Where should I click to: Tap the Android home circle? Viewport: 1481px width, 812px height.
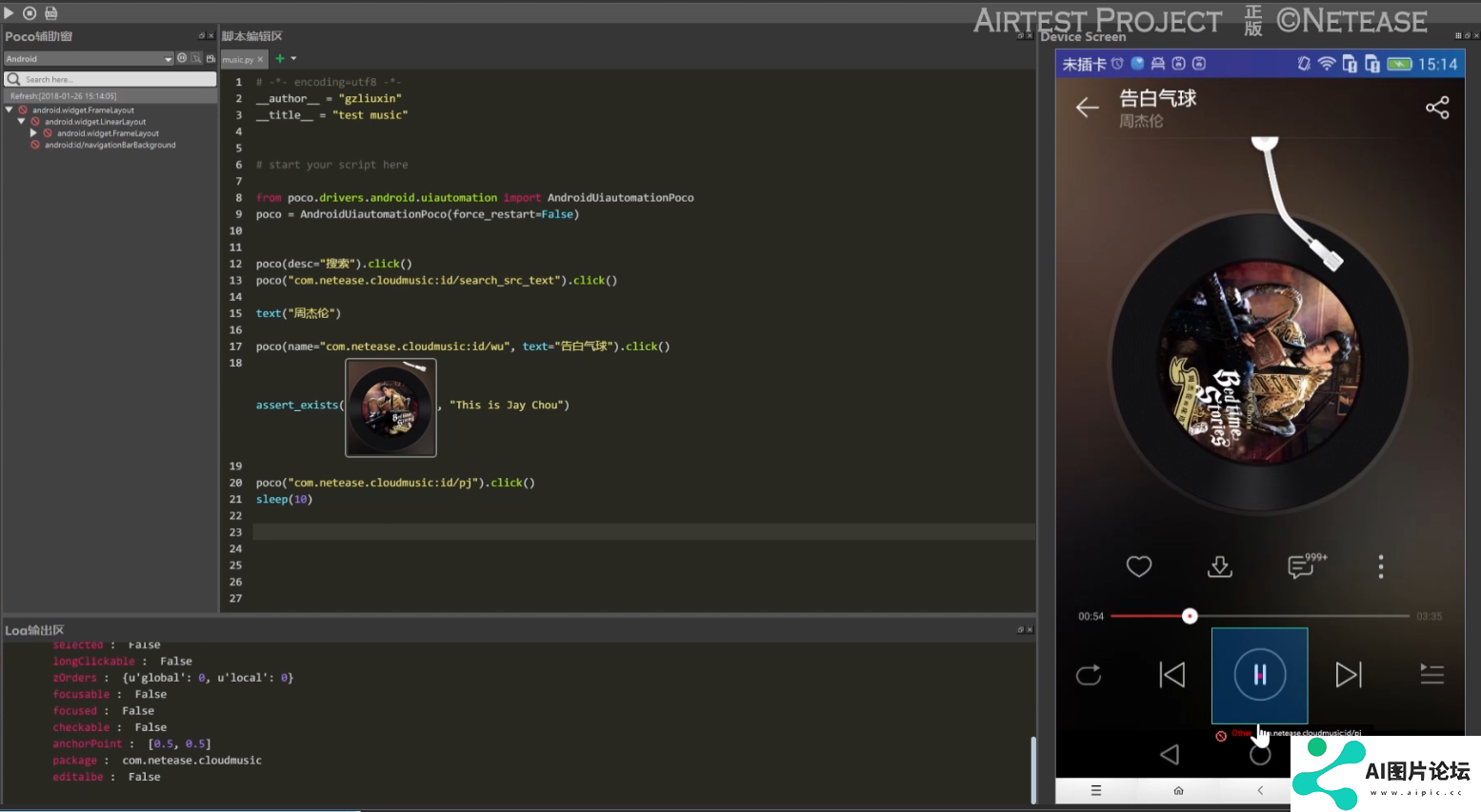pos(1260,755)
